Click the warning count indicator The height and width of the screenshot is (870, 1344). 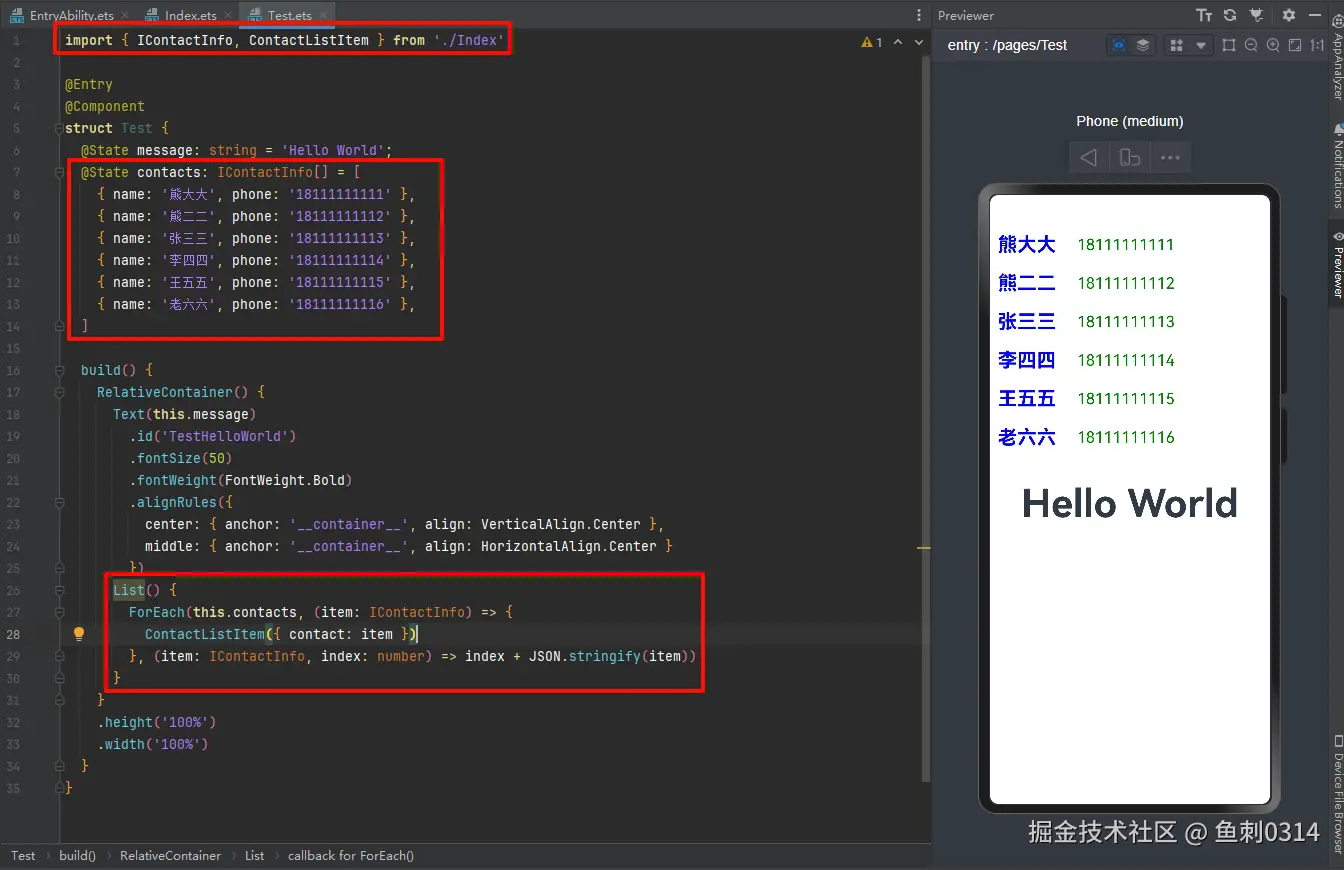tap(871, 42)
